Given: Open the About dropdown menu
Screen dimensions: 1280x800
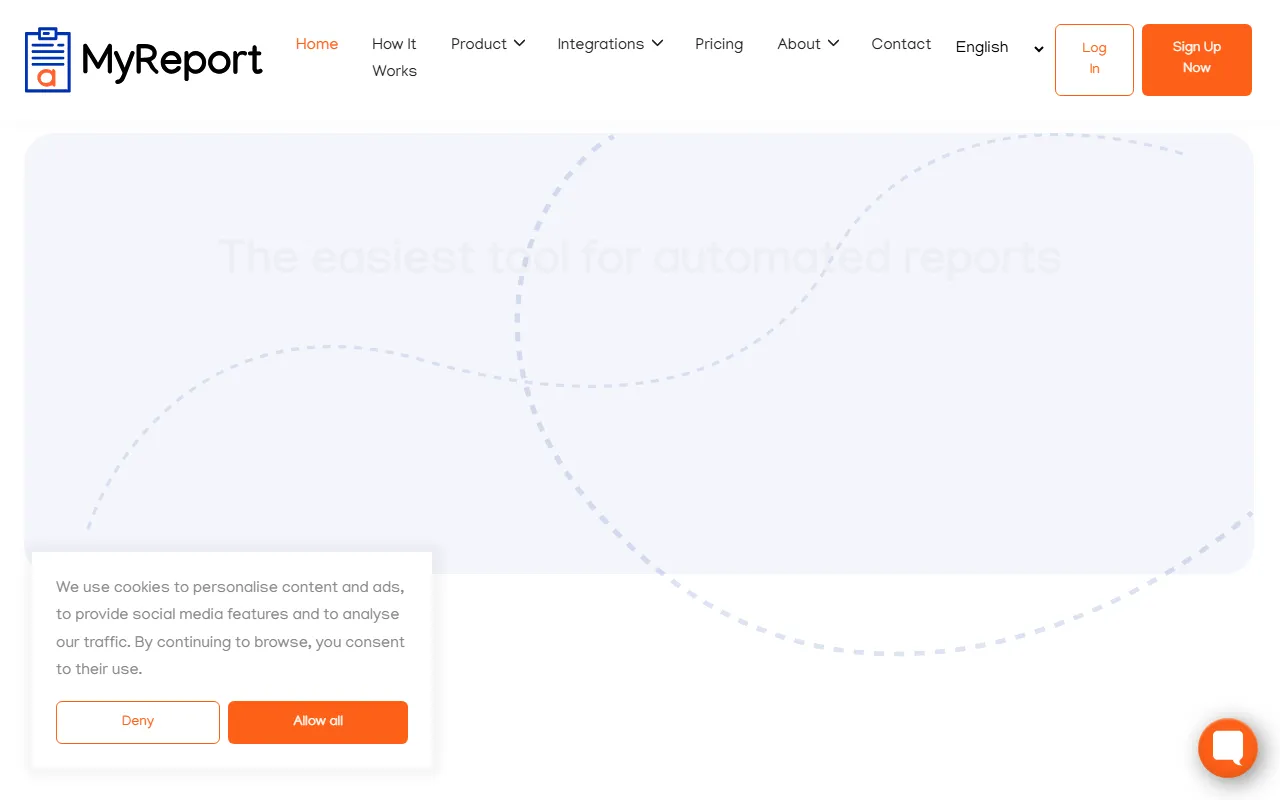Looking at the screenshot, I should 832,43.
